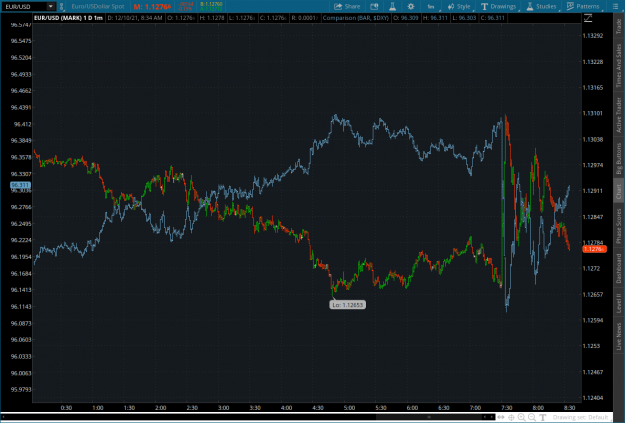Open the Phase Scores side tab

[x=619, y=226]
